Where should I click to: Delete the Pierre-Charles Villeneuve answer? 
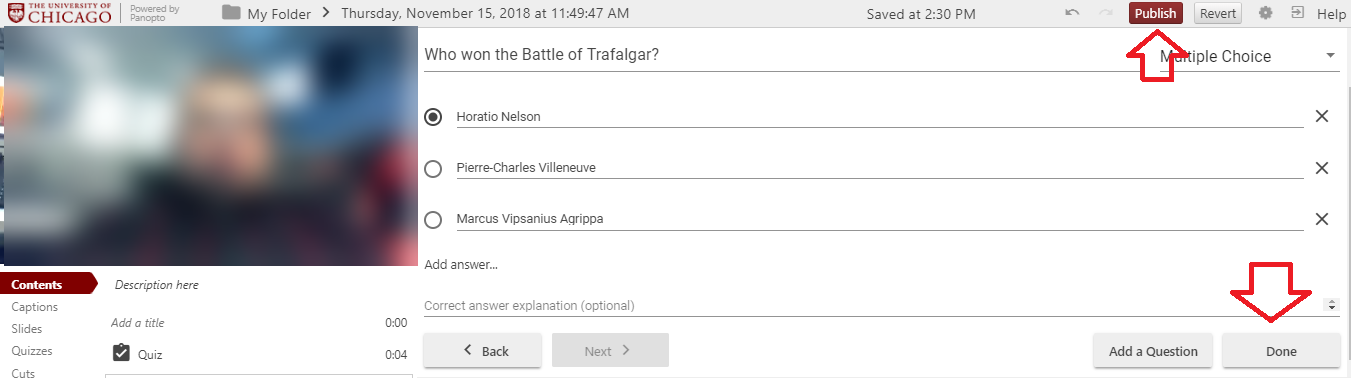[x=1321, y=168]
